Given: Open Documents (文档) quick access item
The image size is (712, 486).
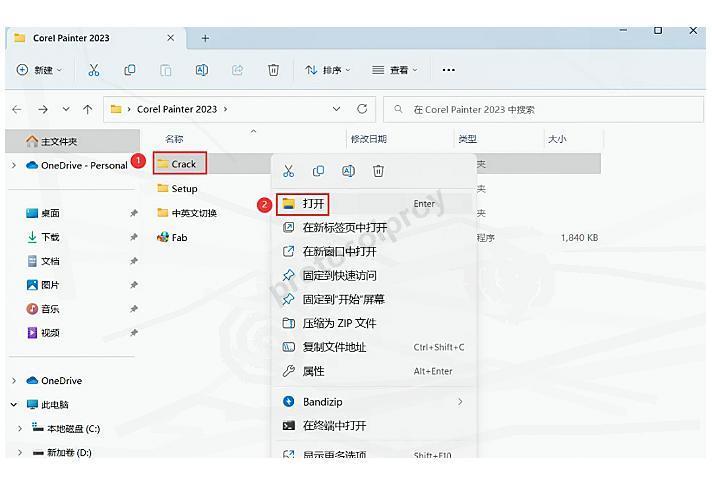Looking at the screenshot, I should (43, 261).
